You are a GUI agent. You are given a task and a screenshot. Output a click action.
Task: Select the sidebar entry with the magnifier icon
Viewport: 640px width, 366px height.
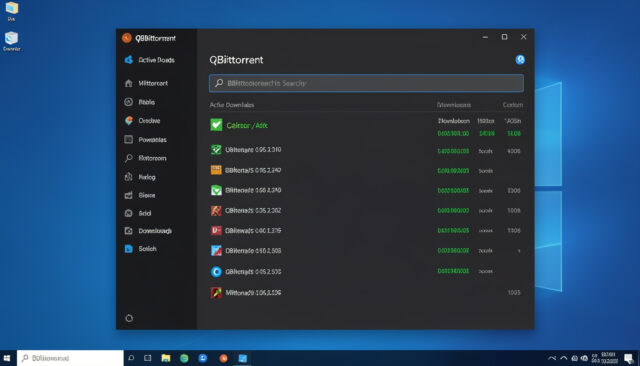pyautogui.click(x=145, y=158)
